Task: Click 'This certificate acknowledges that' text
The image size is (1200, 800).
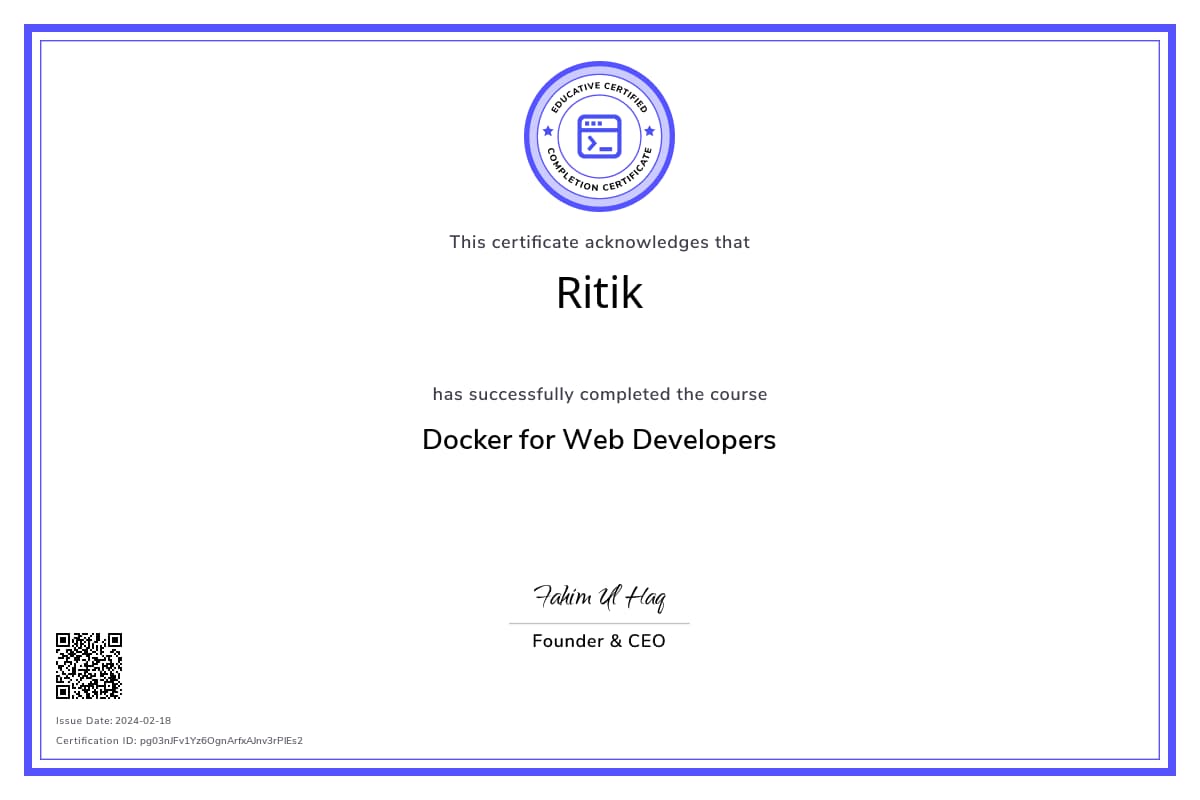Action: point(599,242)
